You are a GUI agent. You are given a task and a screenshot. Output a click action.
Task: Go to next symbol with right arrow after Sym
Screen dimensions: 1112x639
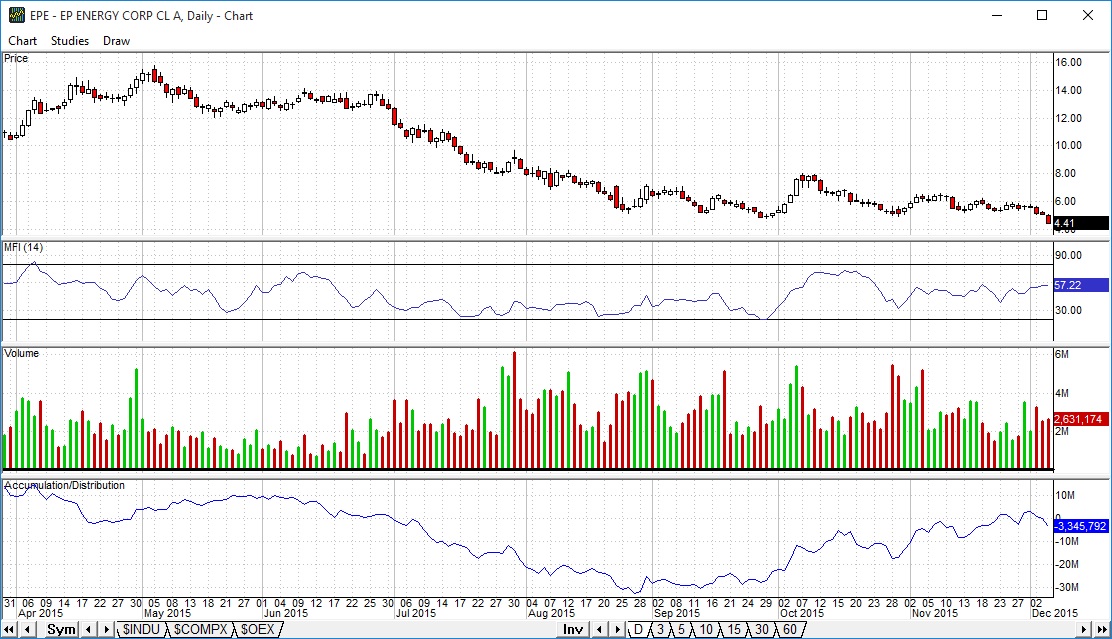[106, 630]
